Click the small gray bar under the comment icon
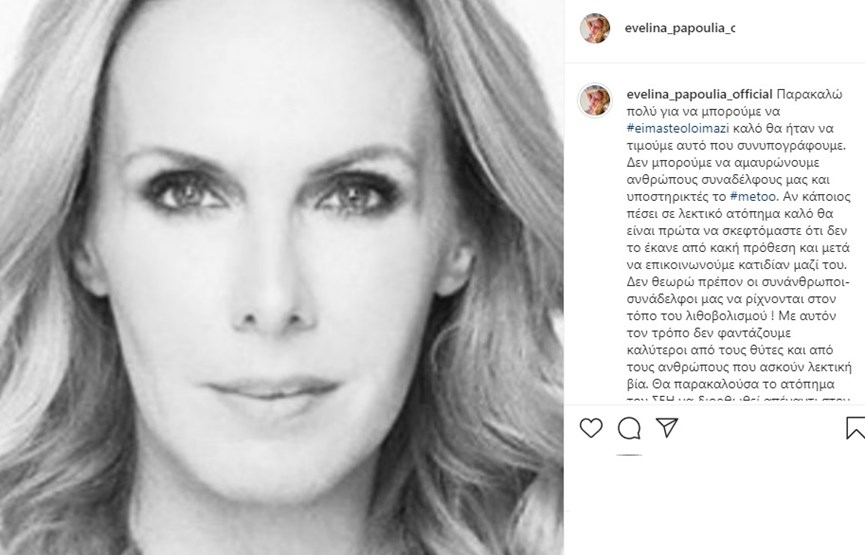This screenshot has height=555, width=865. pyautogui.click(x=629, y=455)
